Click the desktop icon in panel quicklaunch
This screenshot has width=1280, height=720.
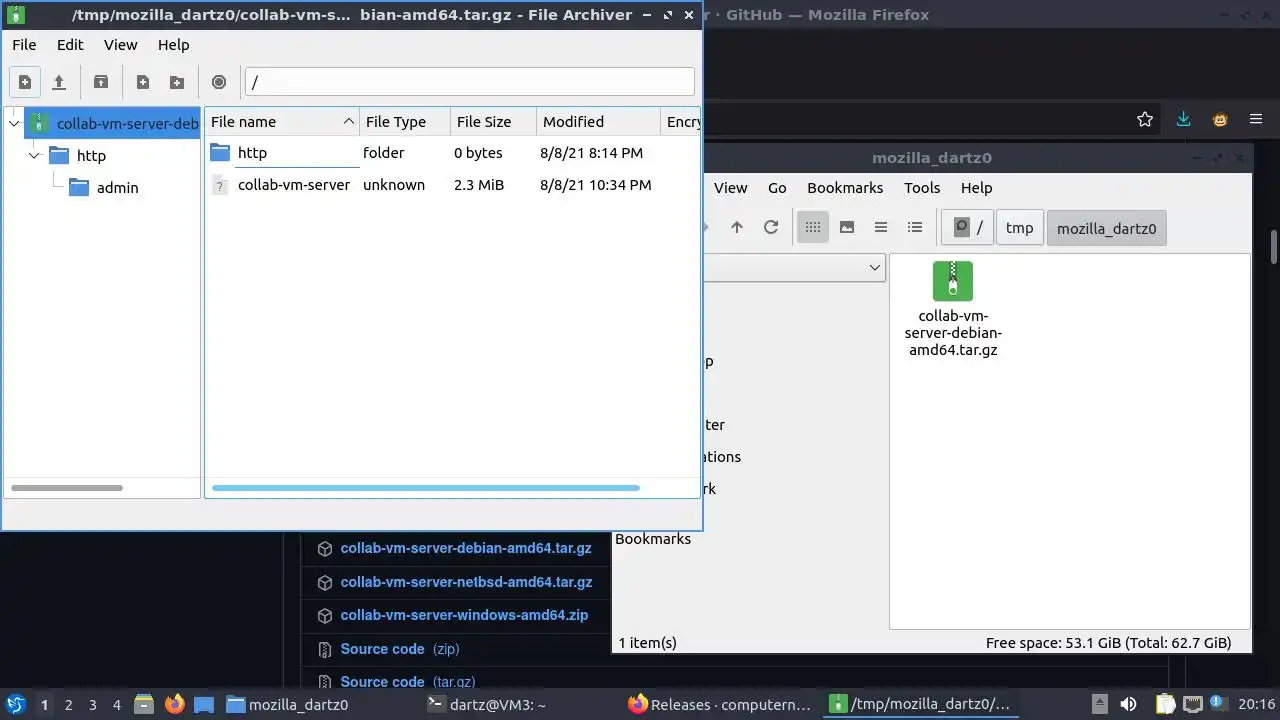[204, 704]
